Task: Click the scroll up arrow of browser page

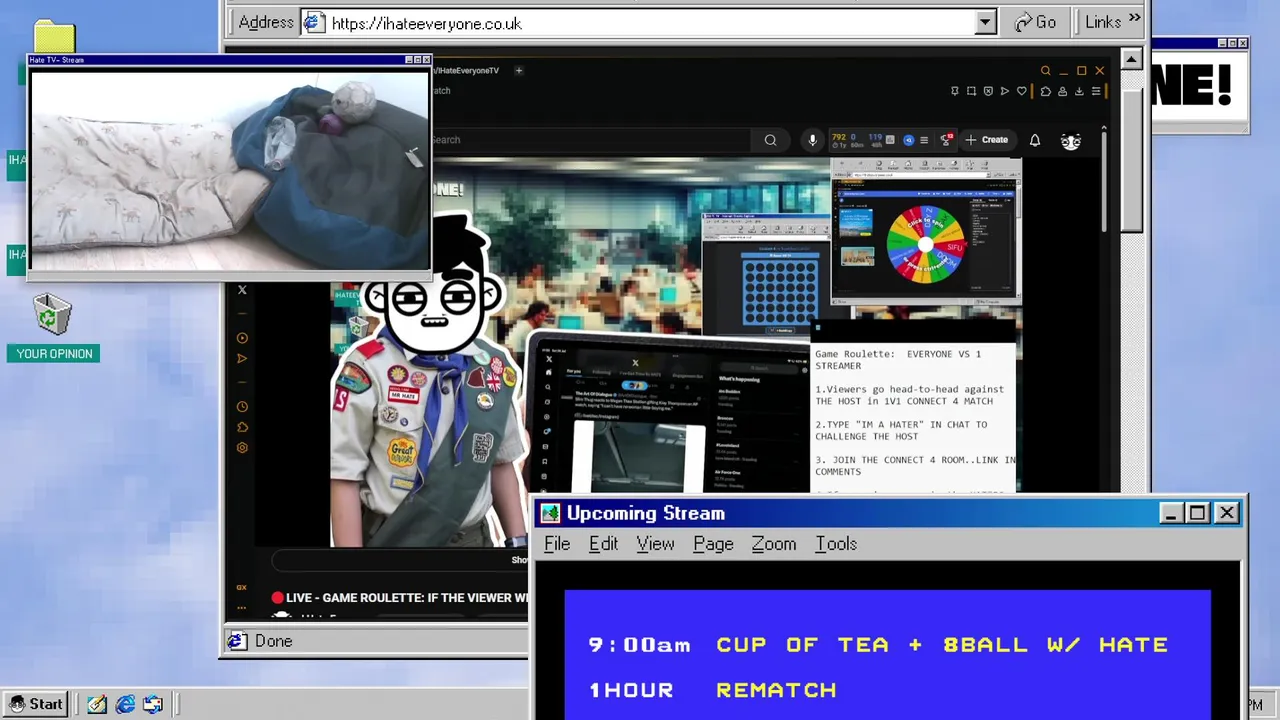Action: click(1131, 59)
